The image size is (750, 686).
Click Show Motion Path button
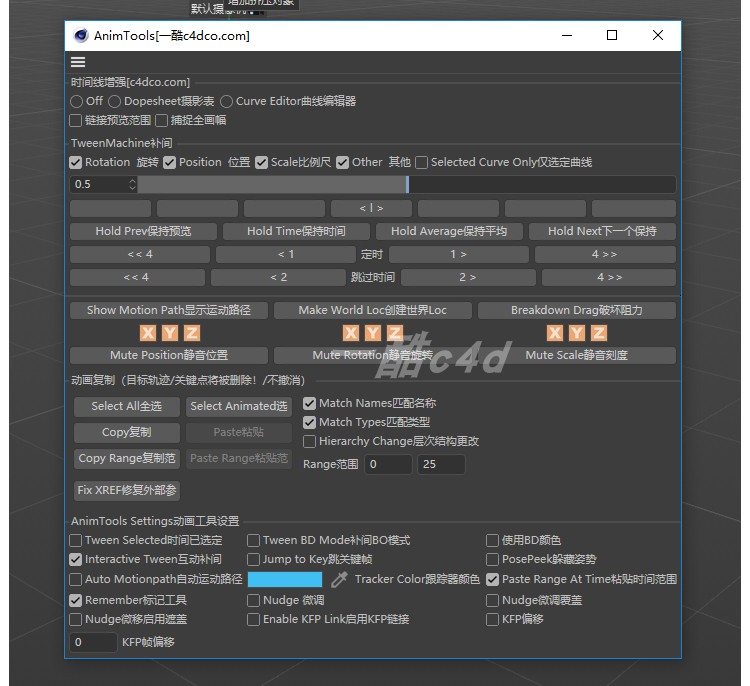click(169, 310)
